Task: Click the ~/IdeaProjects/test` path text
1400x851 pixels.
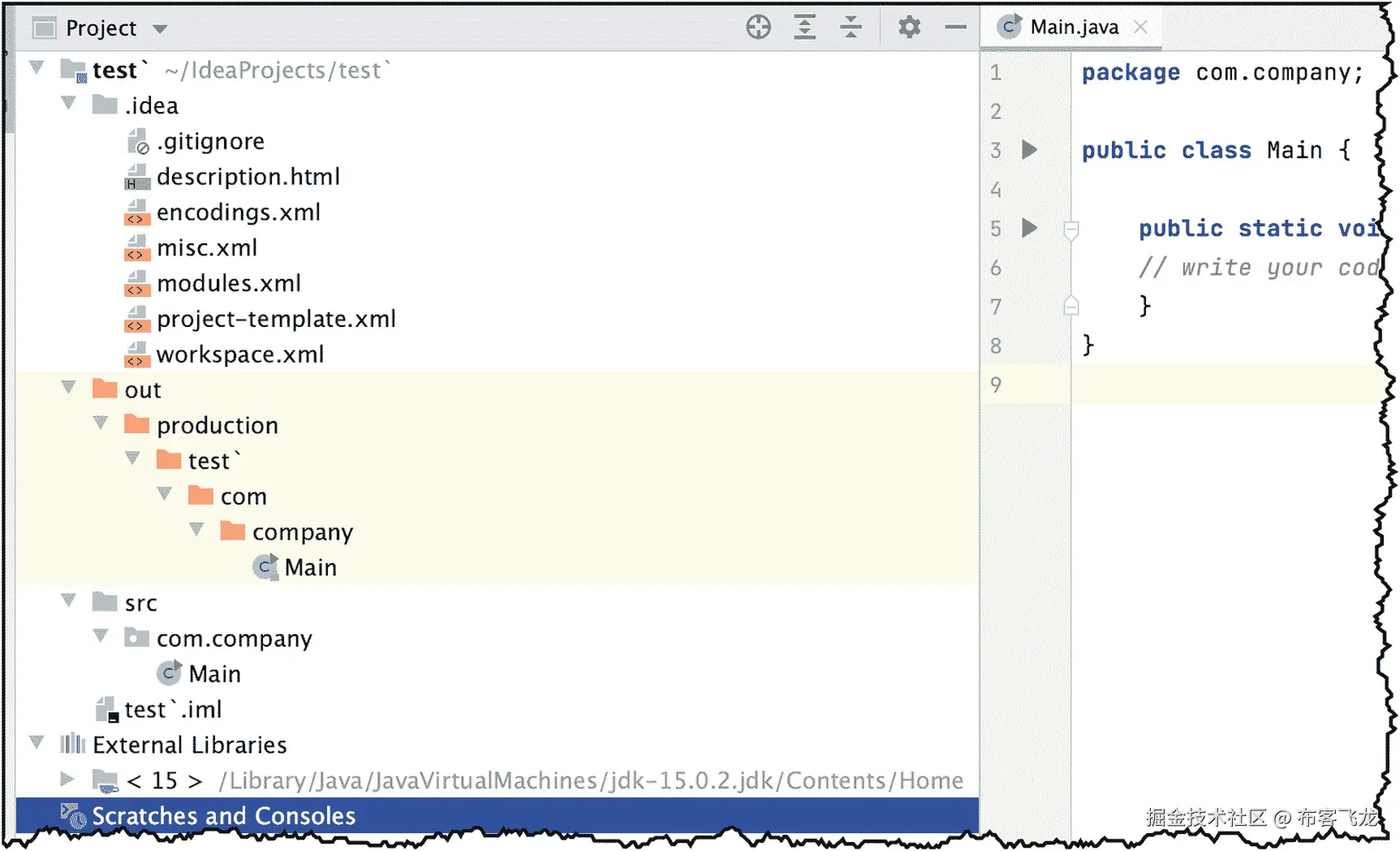Action: click(277, 71)
